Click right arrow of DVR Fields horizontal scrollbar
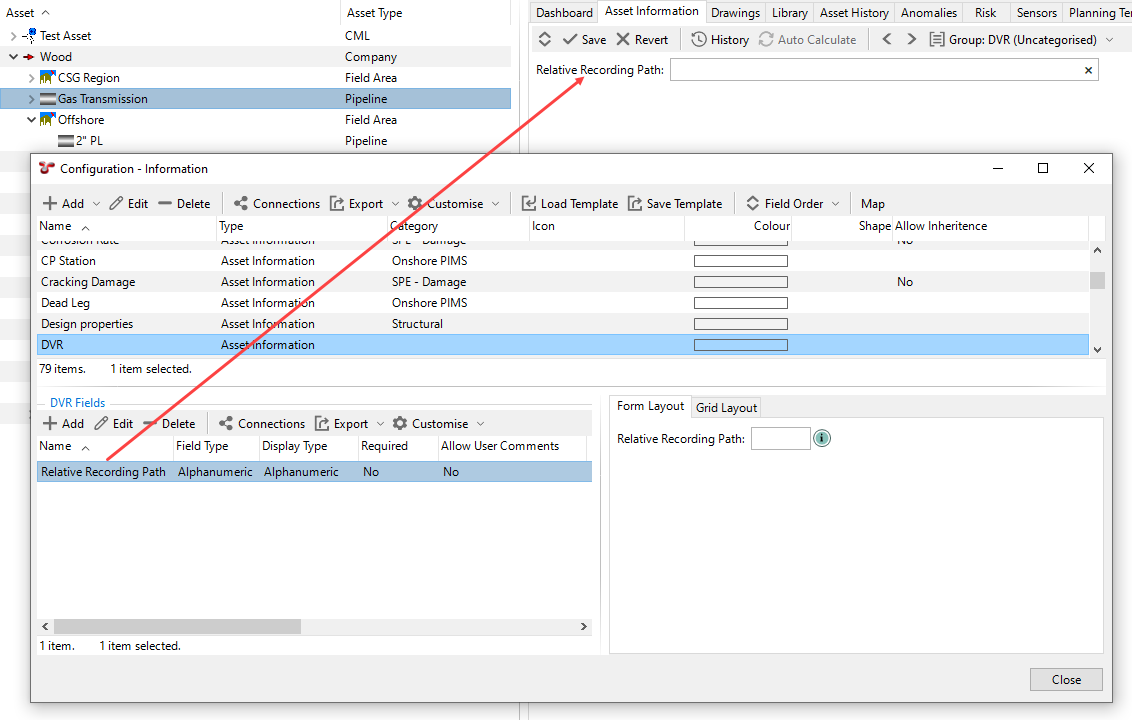The width and height of the screenshot is (1132, 720). click(x=583, y=626)
